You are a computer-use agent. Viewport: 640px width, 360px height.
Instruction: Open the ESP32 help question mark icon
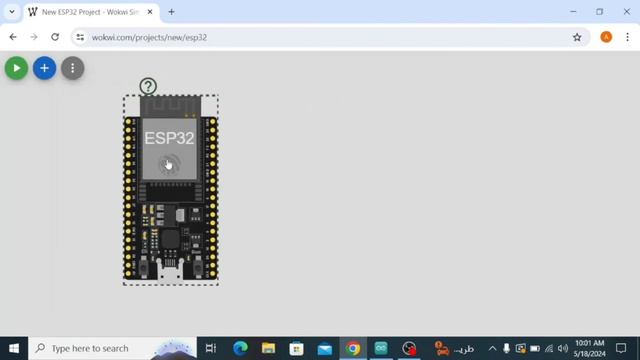pos(148,86)
